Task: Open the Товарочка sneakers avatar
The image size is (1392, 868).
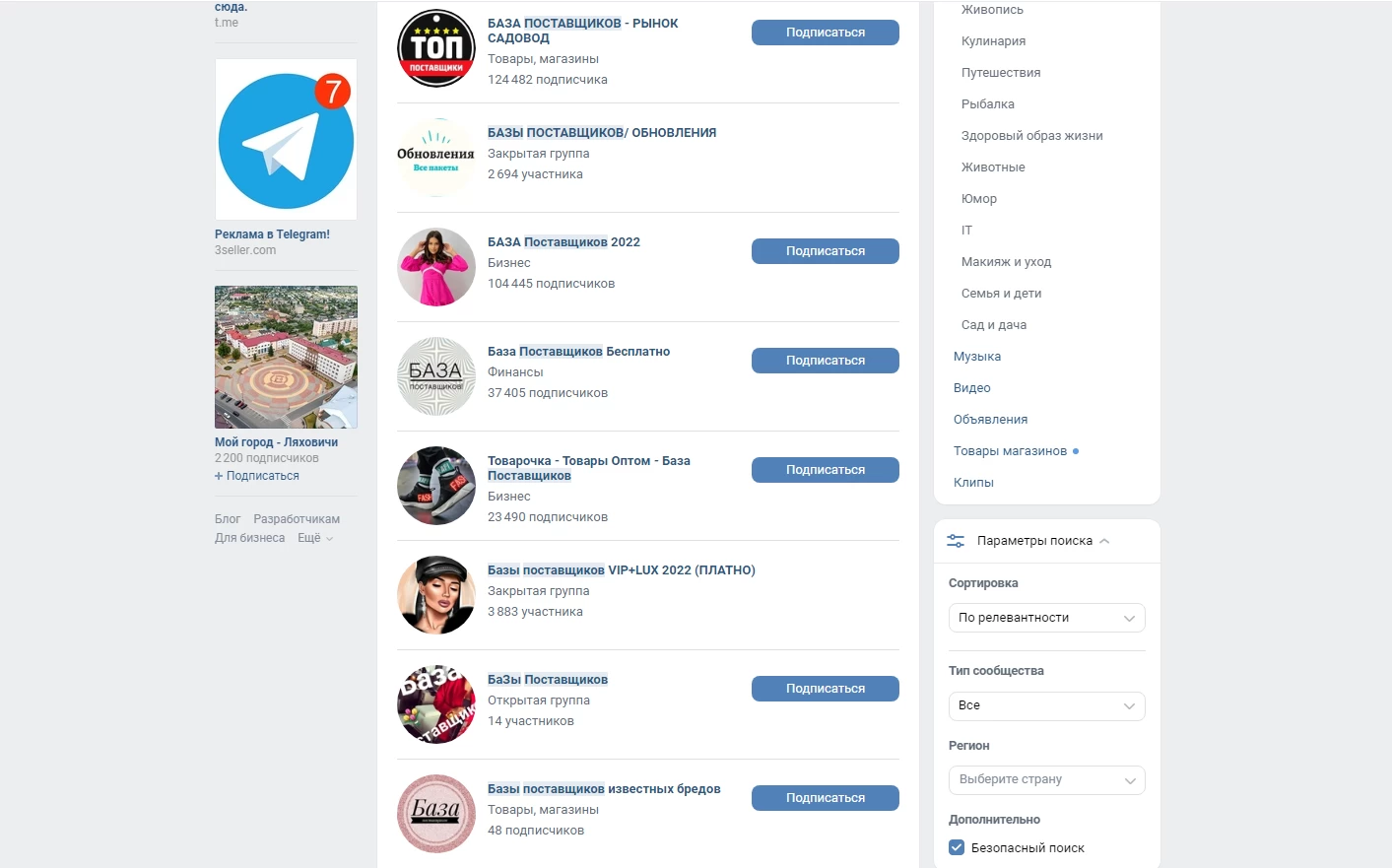Action: click(x=436, y=486)
